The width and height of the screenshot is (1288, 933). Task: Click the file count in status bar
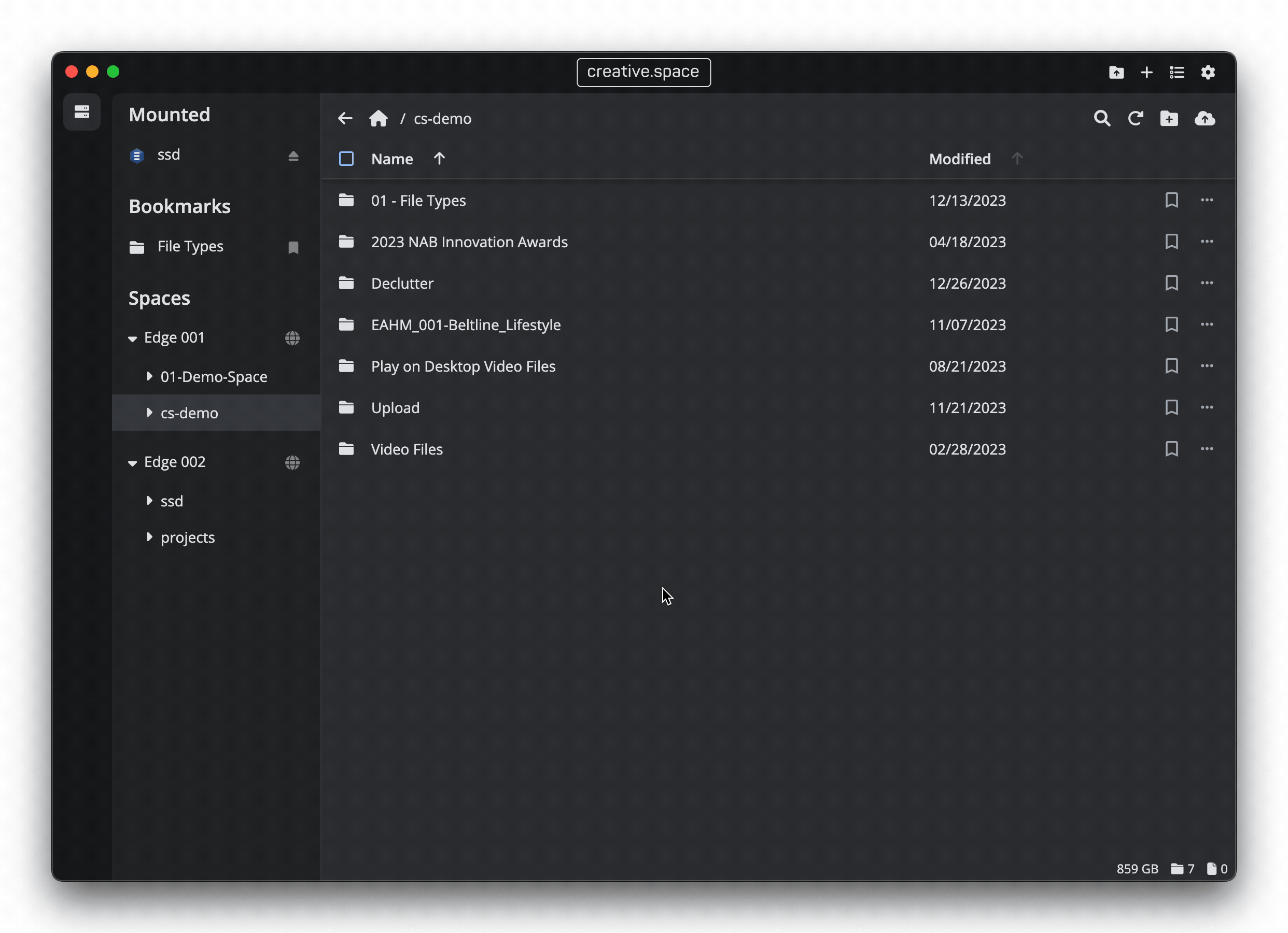point(1217,869)
